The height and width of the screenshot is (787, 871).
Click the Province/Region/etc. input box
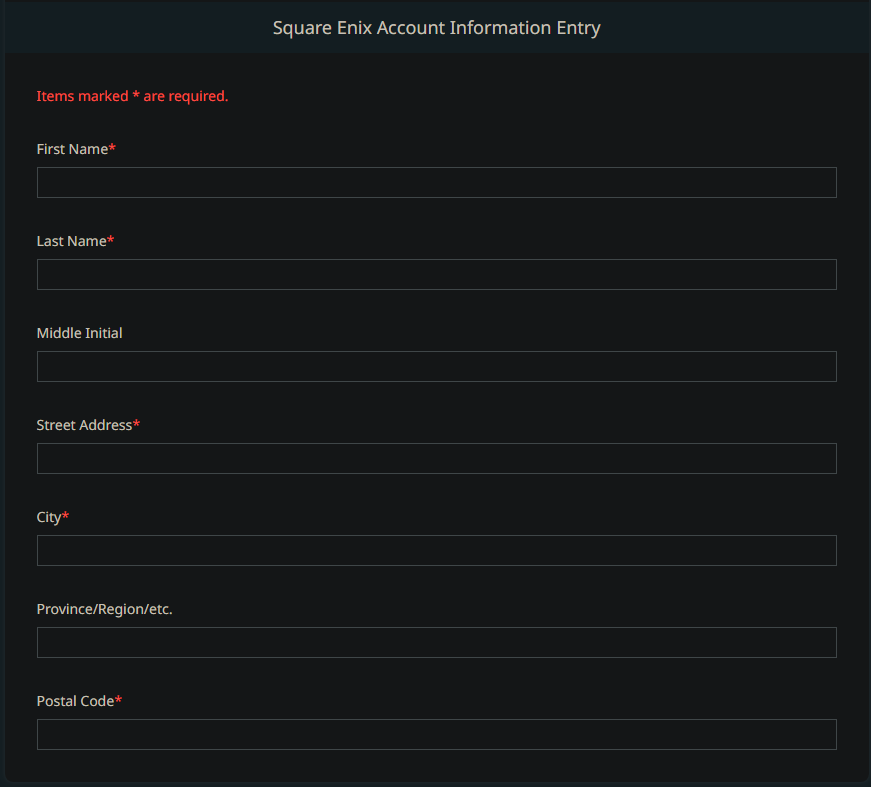[x=436, y=642]
